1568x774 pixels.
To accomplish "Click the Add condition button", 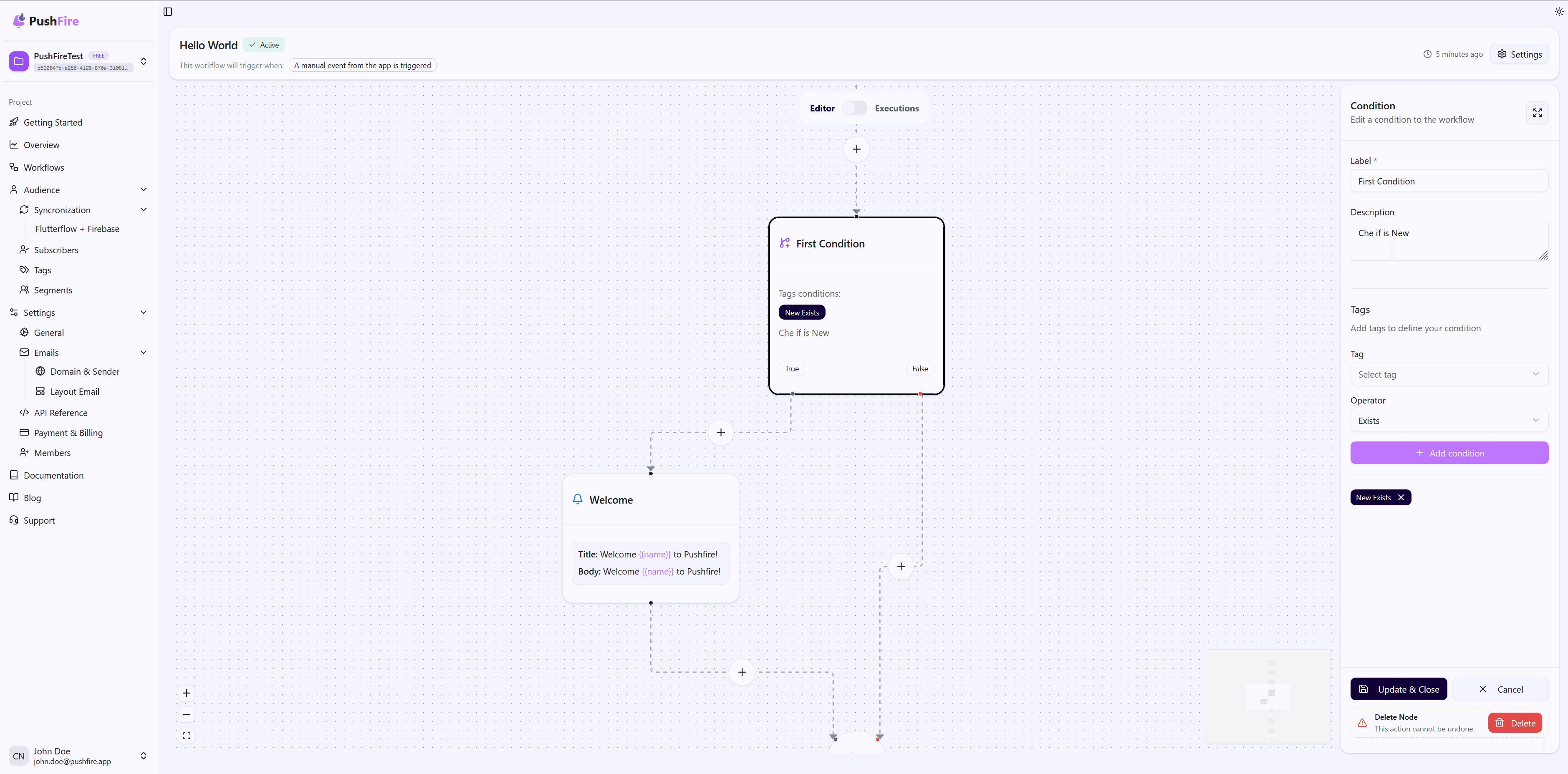I will coord(1449,453).
